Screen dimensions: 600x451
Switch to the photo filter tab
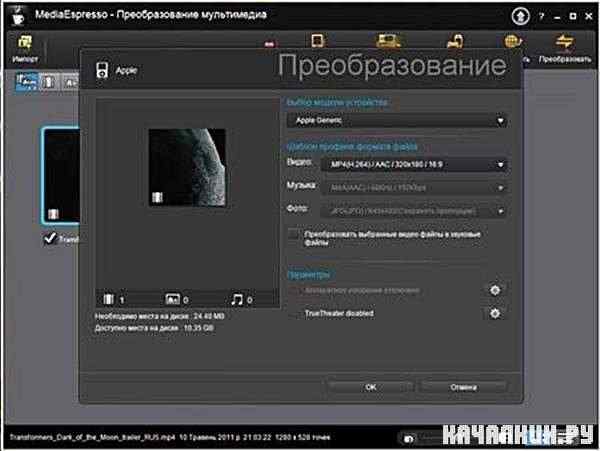click(x=70, y=82)
